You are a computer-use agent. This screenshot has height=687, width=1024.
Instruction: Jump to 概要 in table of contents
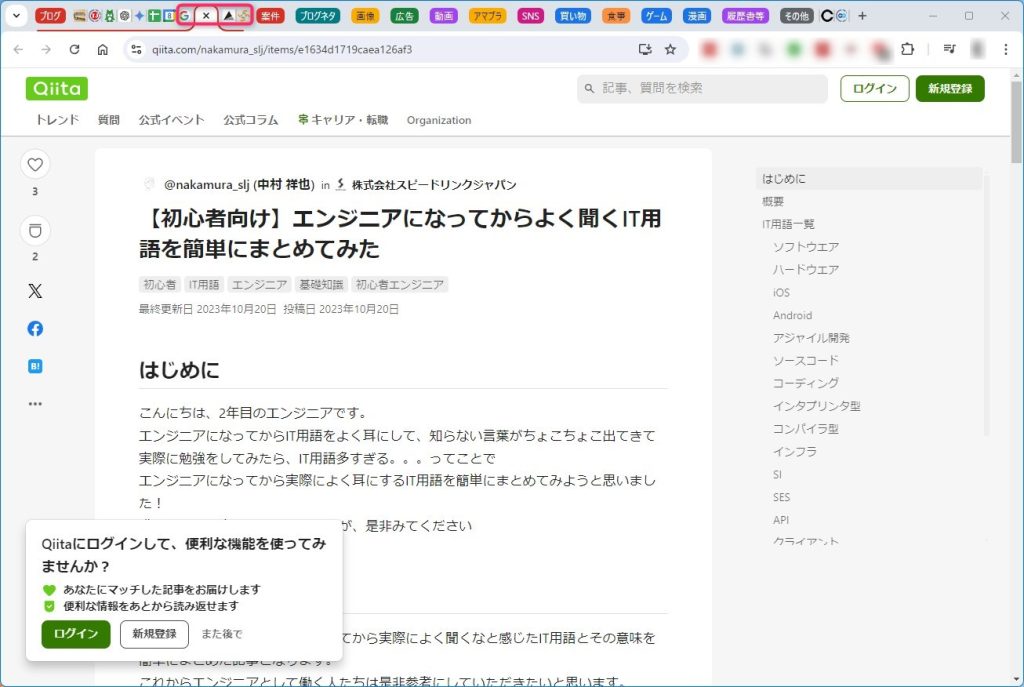click(773, 202)
